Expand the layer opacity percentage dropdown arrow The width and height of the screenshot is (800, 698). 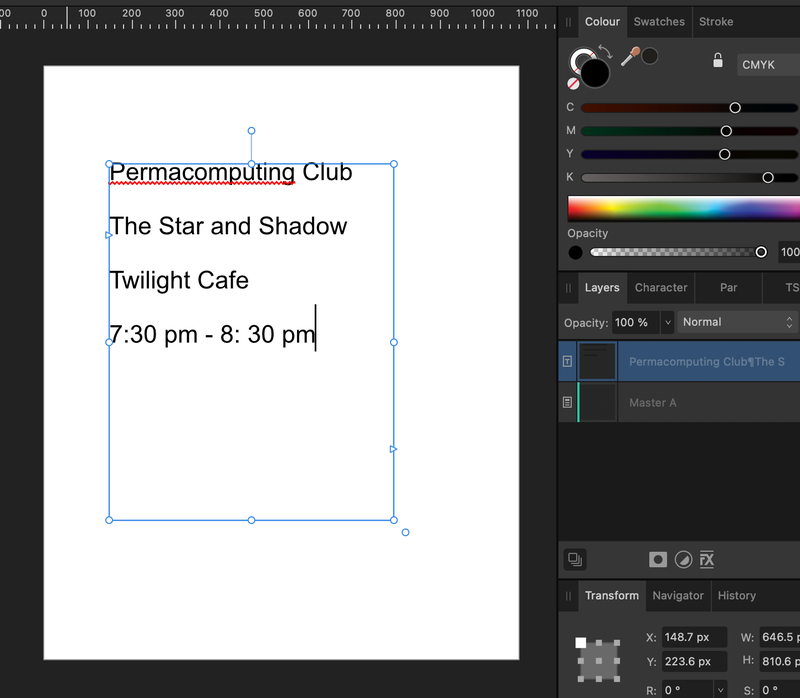[667, 323]
